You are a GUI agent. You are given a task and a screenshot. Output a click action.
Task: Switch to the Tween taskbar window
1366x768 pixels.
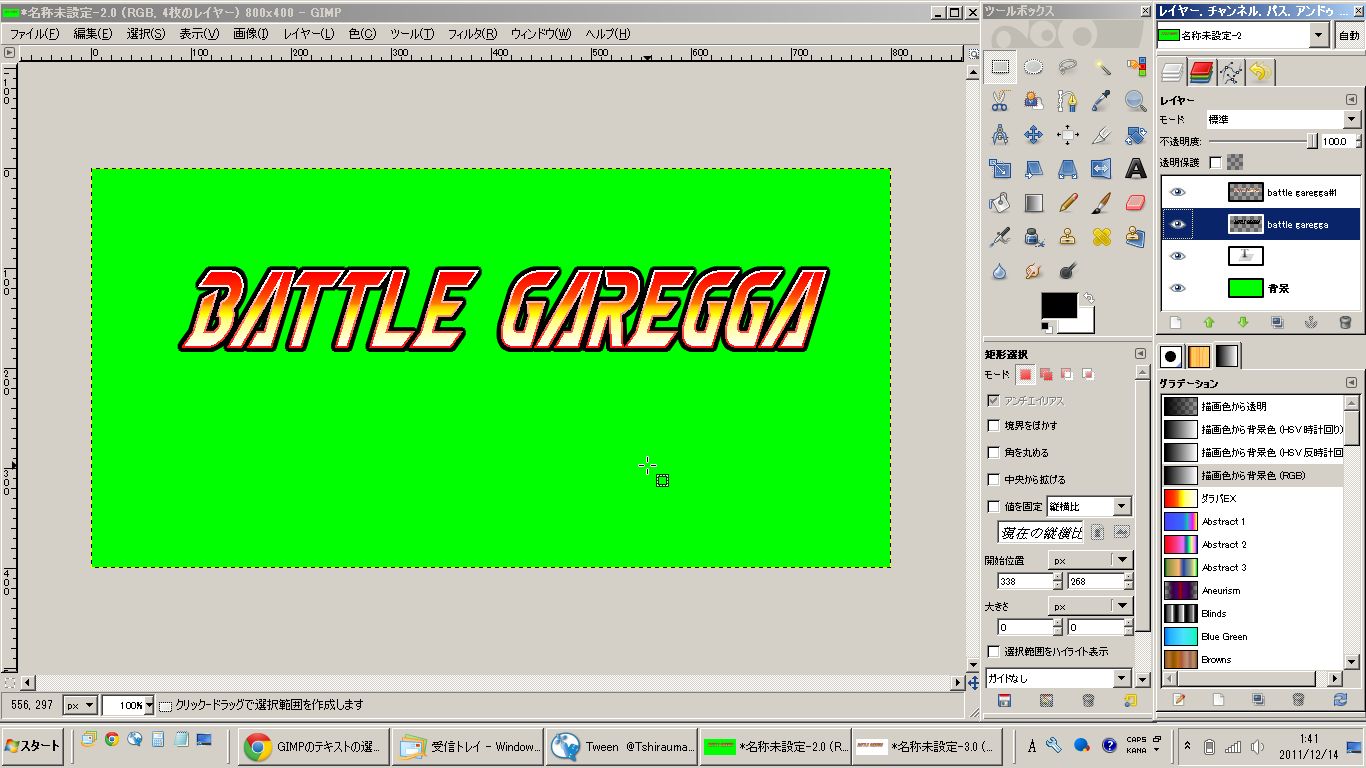tap(622, 746)
